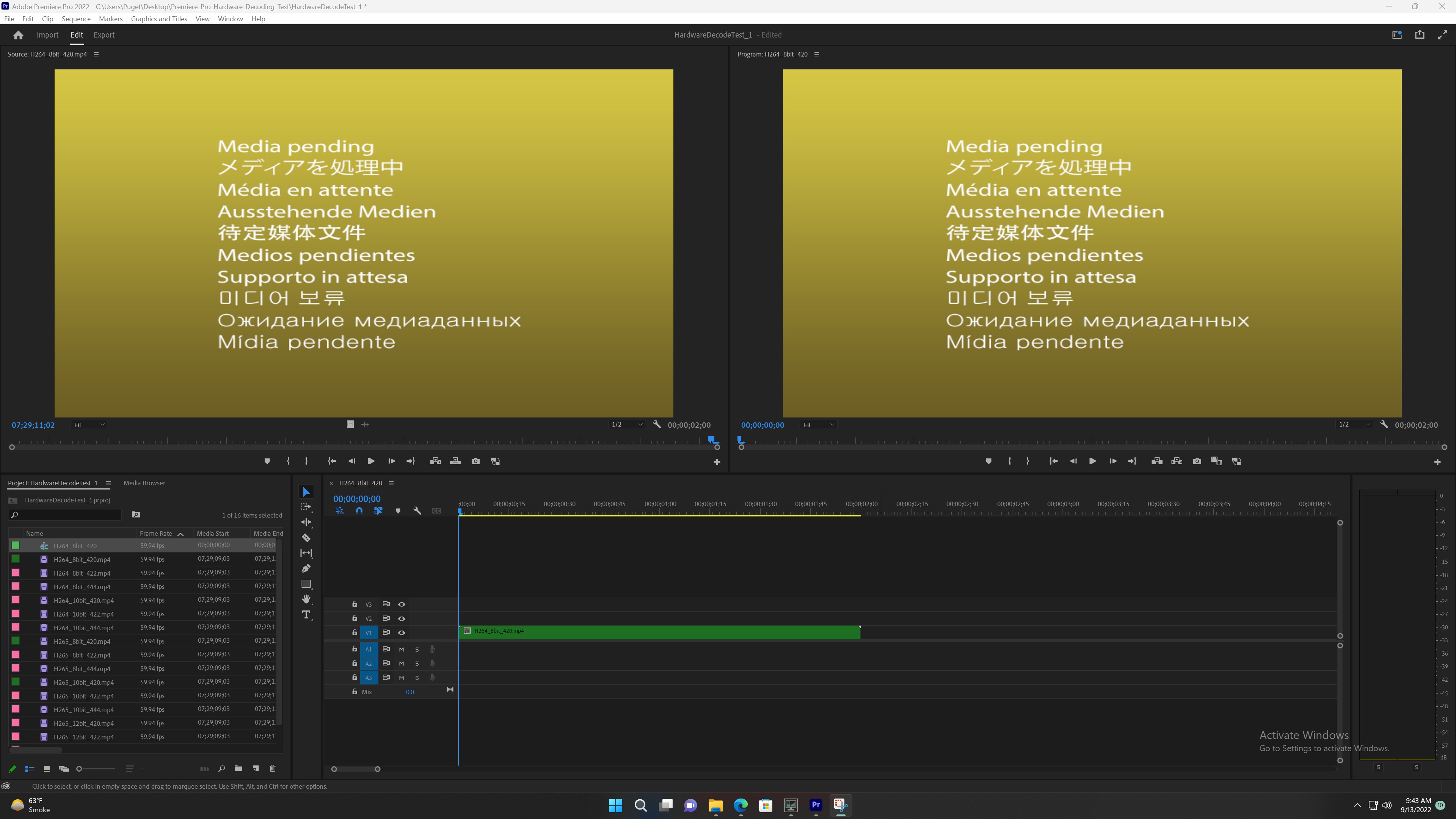1456x819 pixels.
Task: Select the Hand tool
Action: tap(306, 599)
